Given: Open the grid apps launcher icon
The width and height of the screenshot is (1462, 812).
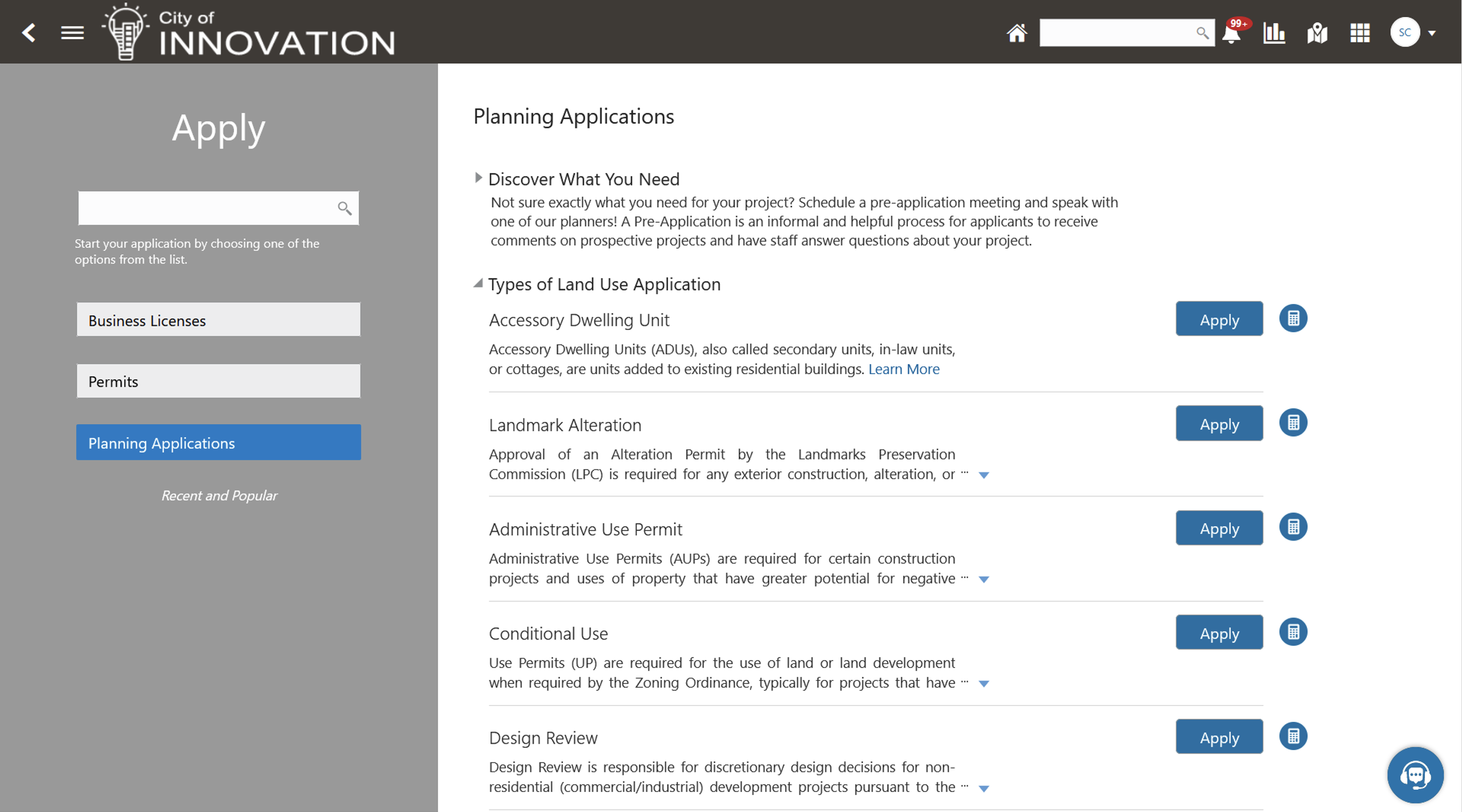Looking at the screenshot, I should 1359,33.
